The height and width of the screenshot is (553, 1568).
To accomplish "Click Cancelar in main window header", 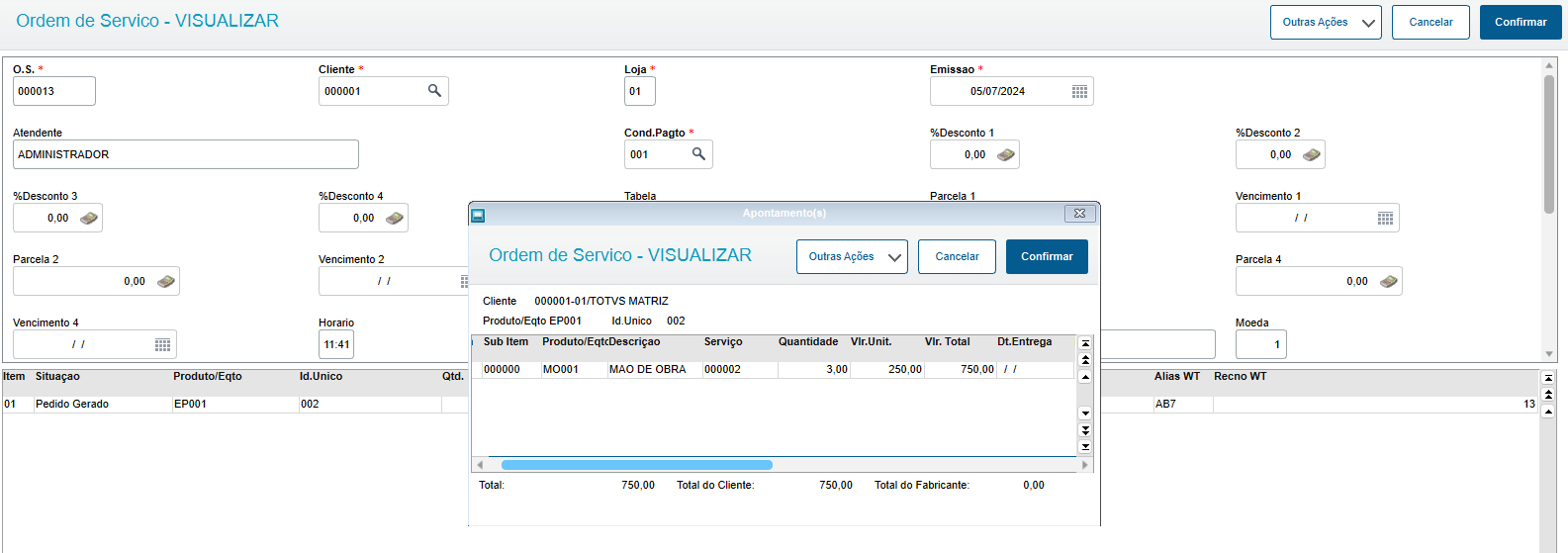I will click(1430, 22).
